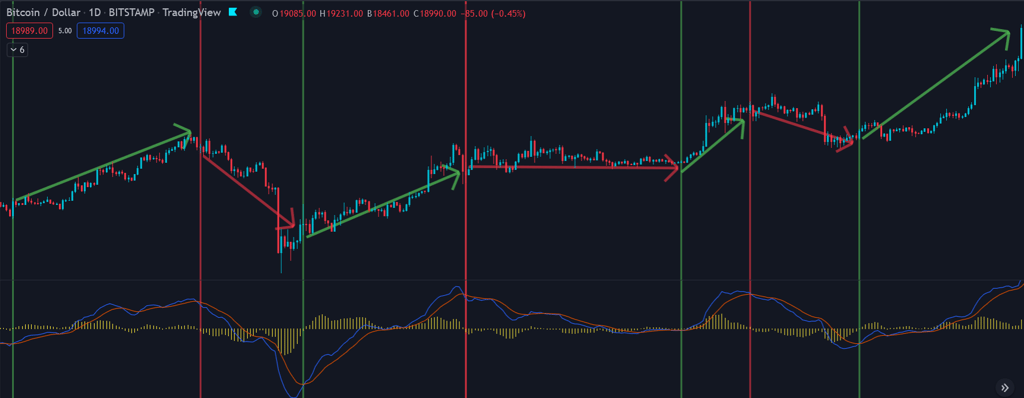This screenshot has height=398, width=1024.
Task: Jump to latest bar with double-arrow button
Action: tap(1005, 388)
